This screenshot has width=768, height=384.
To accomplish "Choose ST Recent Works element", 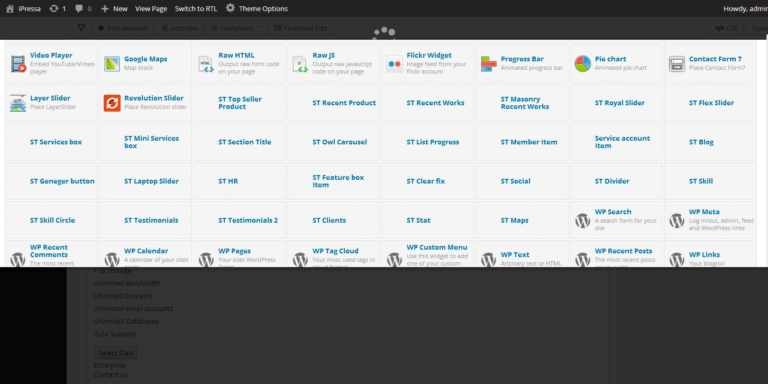I will 428,103.
